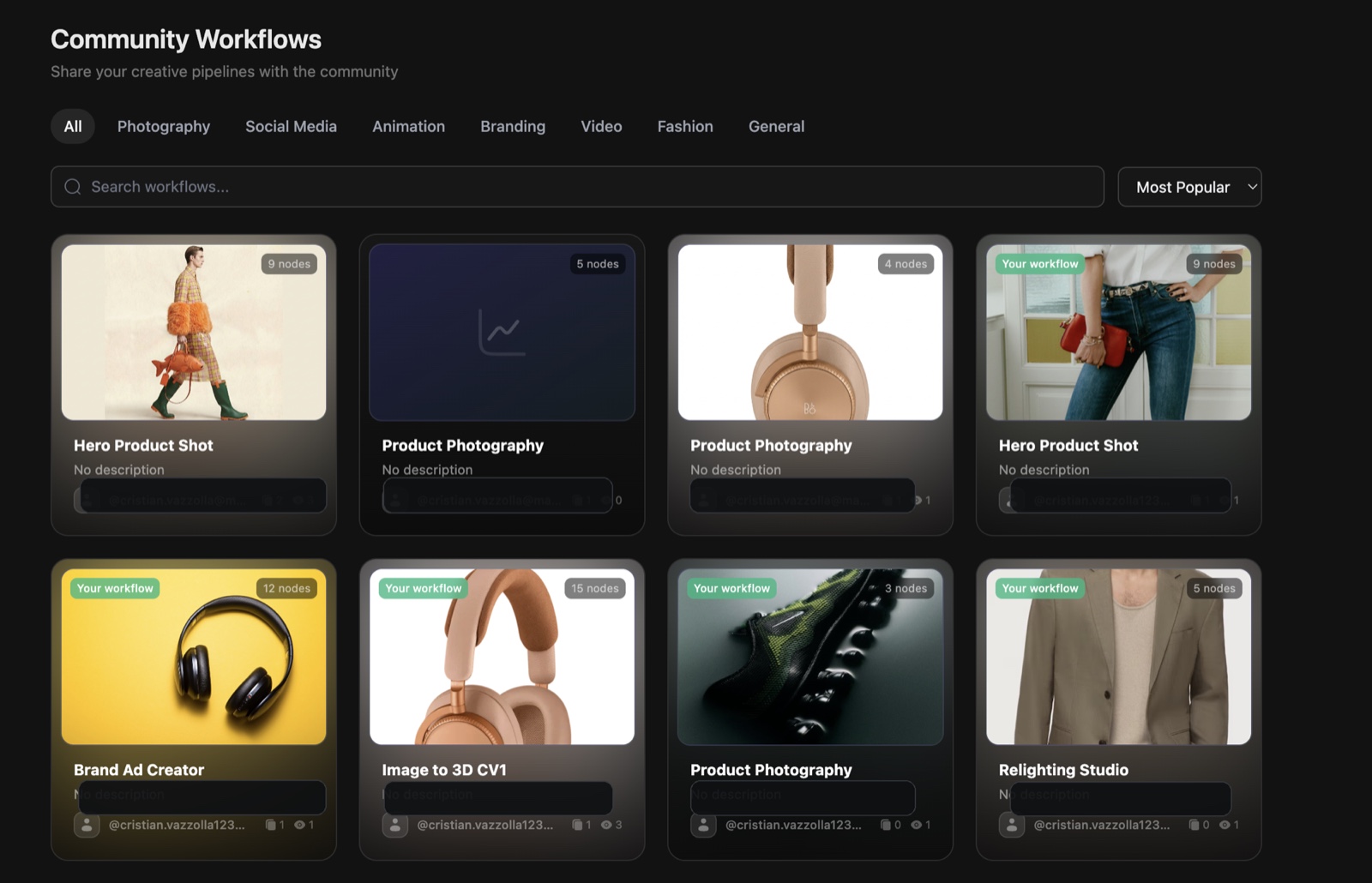Viewport: 1372px width, 883px height.
Task: Click author avatar icon on Brand Ad Creator card
Action: click(87, 825)
